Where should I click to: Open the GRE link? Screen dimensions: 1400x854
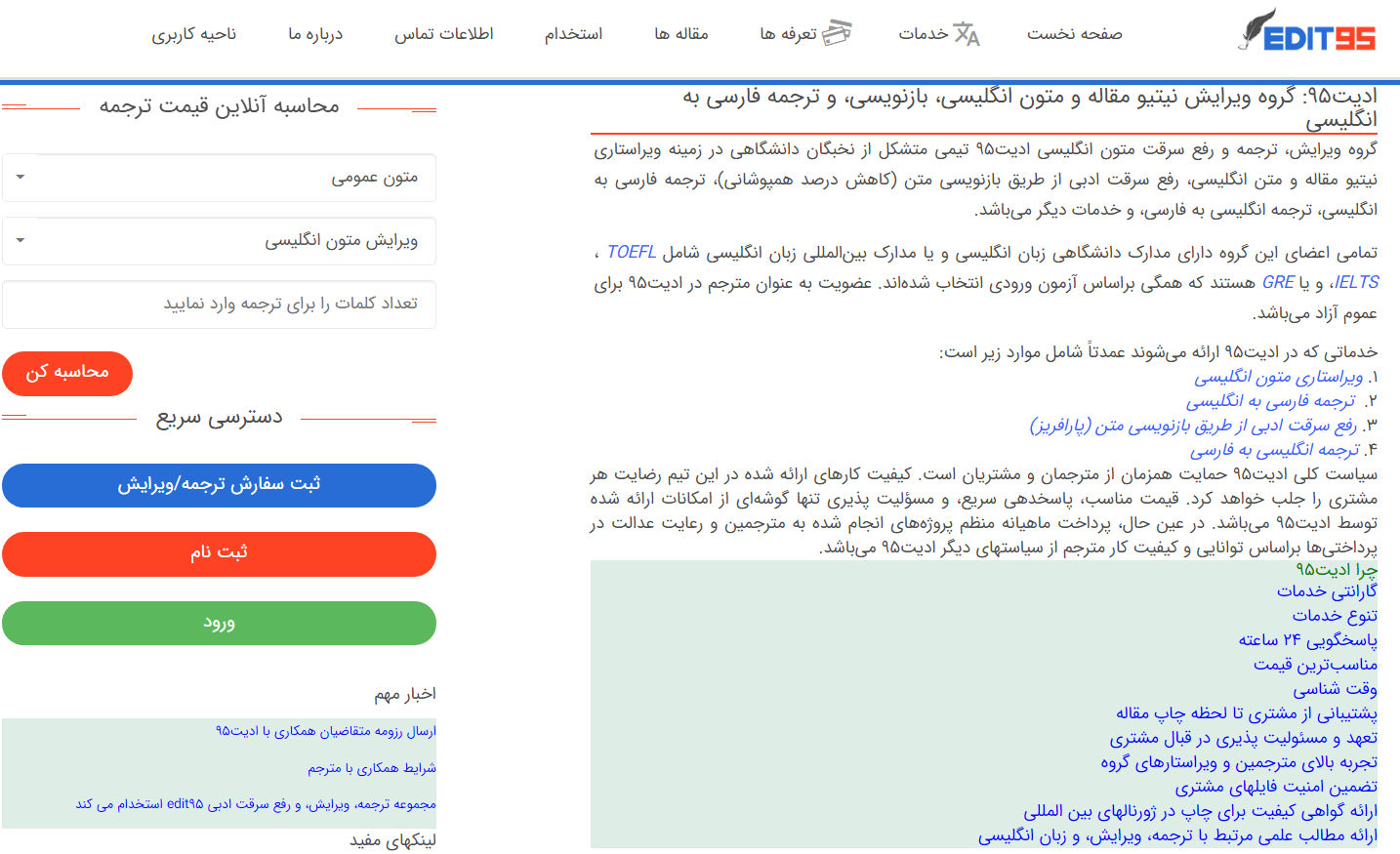click(1278, 282)
